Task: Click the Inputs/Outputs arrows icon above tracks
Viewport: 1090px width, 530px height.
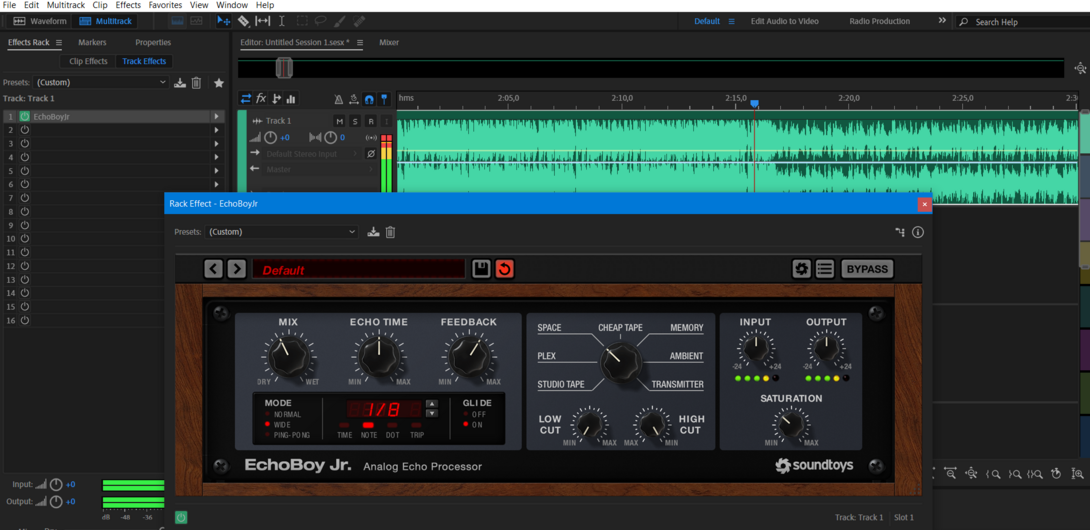Action: pyautogui.click(x=245, y=99)
